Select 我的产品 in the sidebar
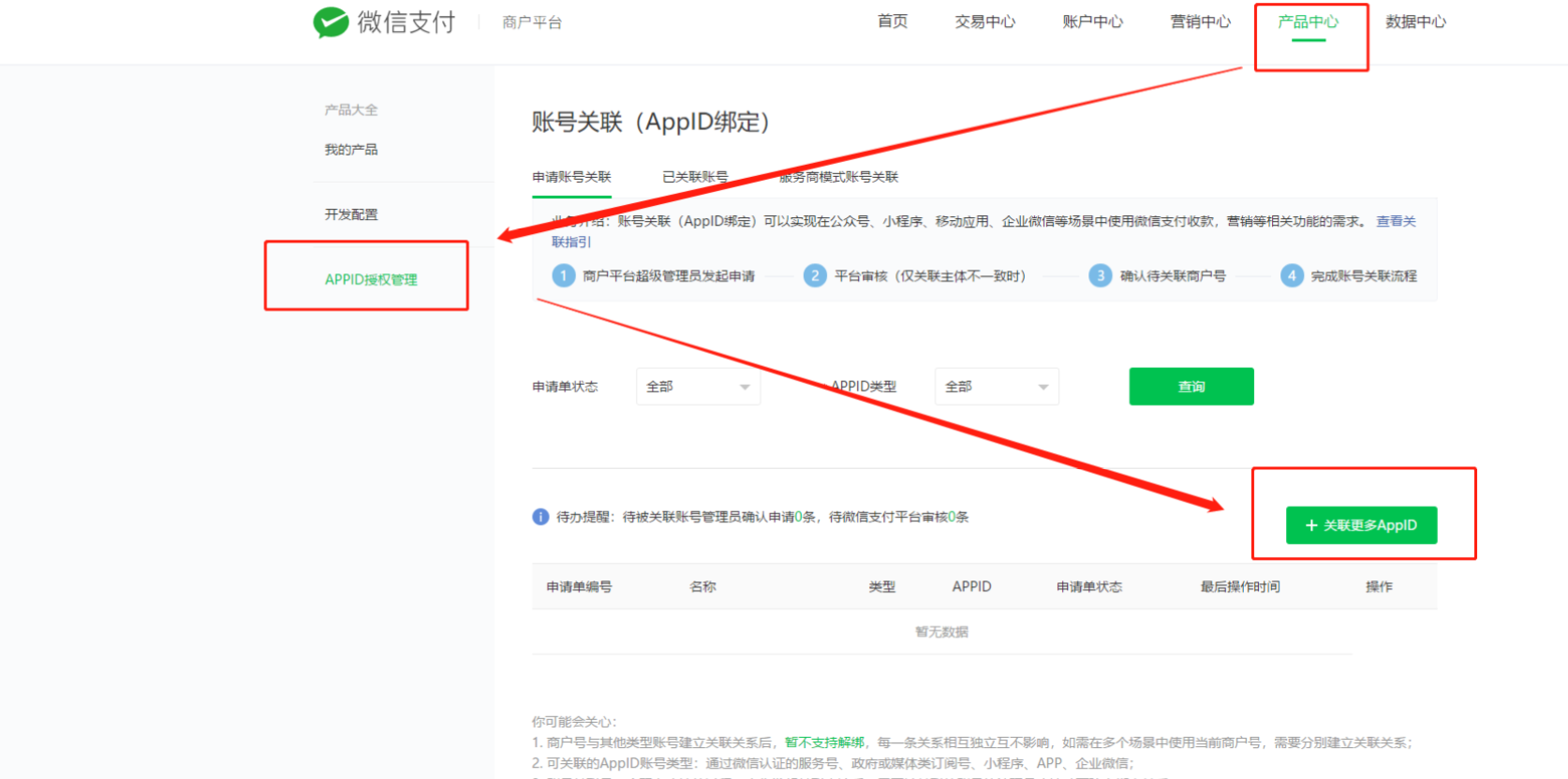 [351, 150]
